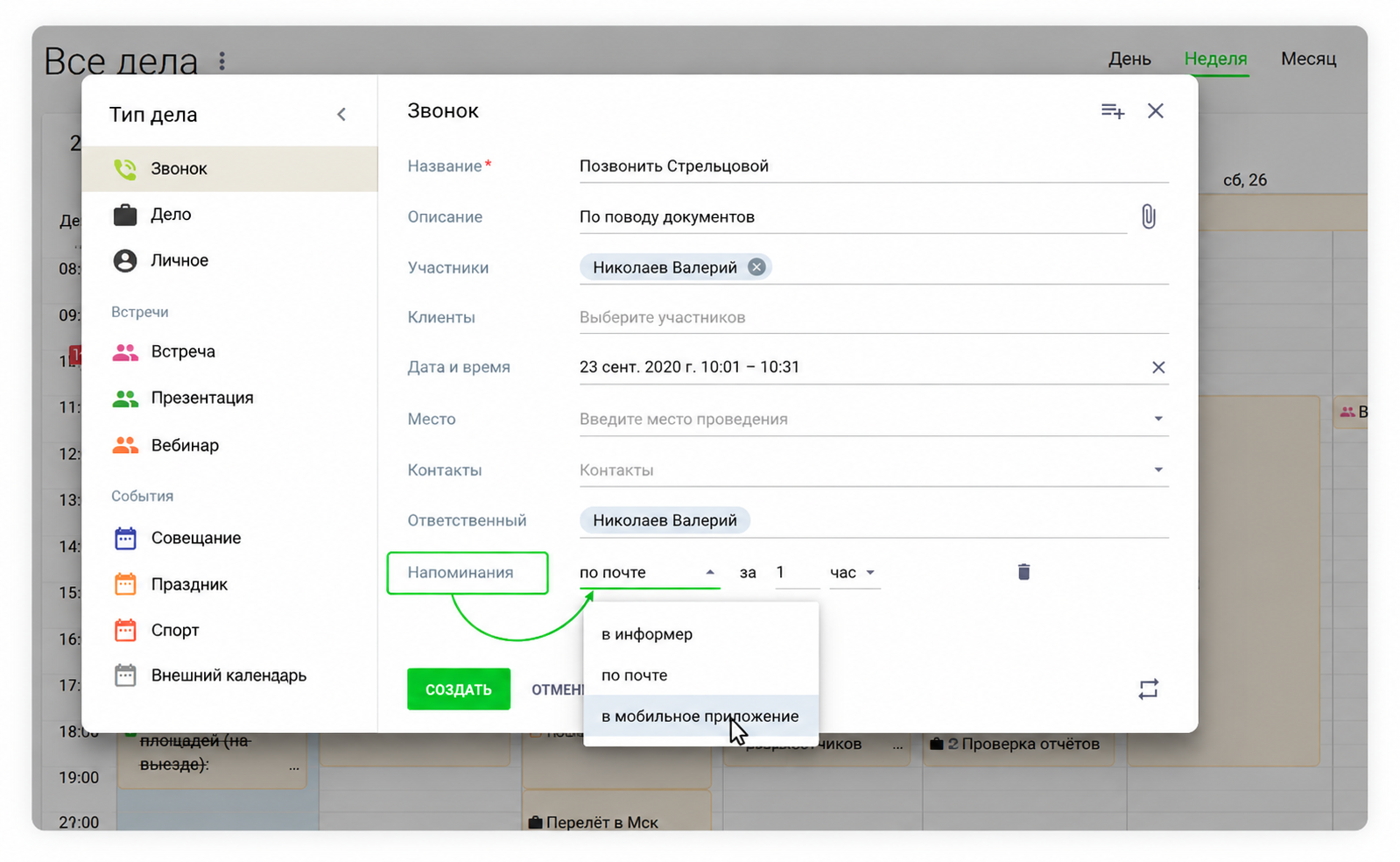Expand the Место dropdown arrow
Image resolution: width=1400 pixels, height=862 pixels.
coord(1157,419)
